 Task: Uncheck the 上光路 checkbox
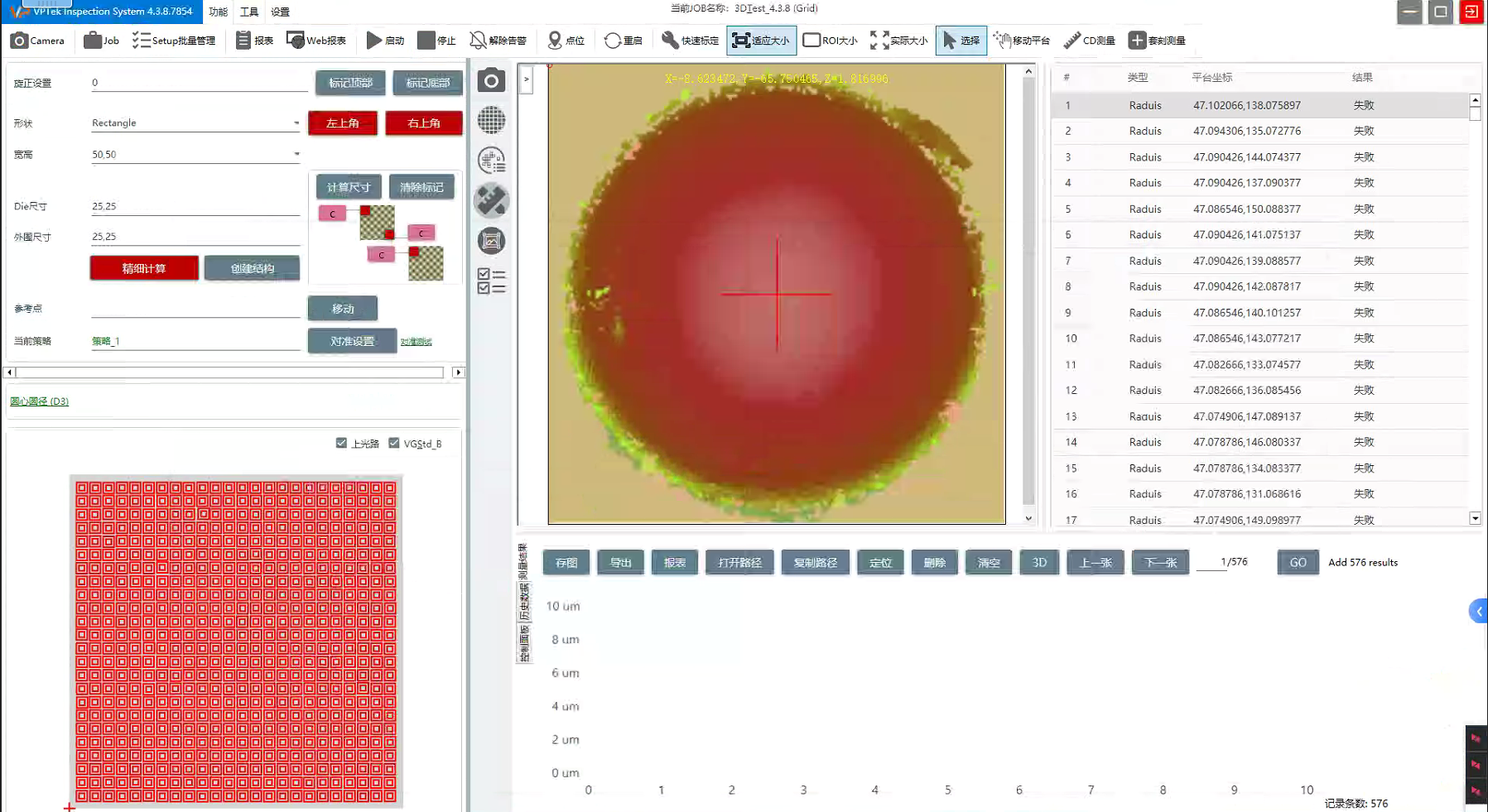(x=341, y=443)
